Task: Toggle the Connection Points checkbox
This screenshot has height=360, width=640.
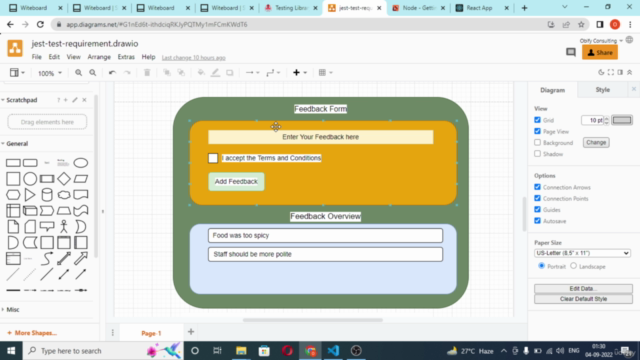Action: click(537, 198)
